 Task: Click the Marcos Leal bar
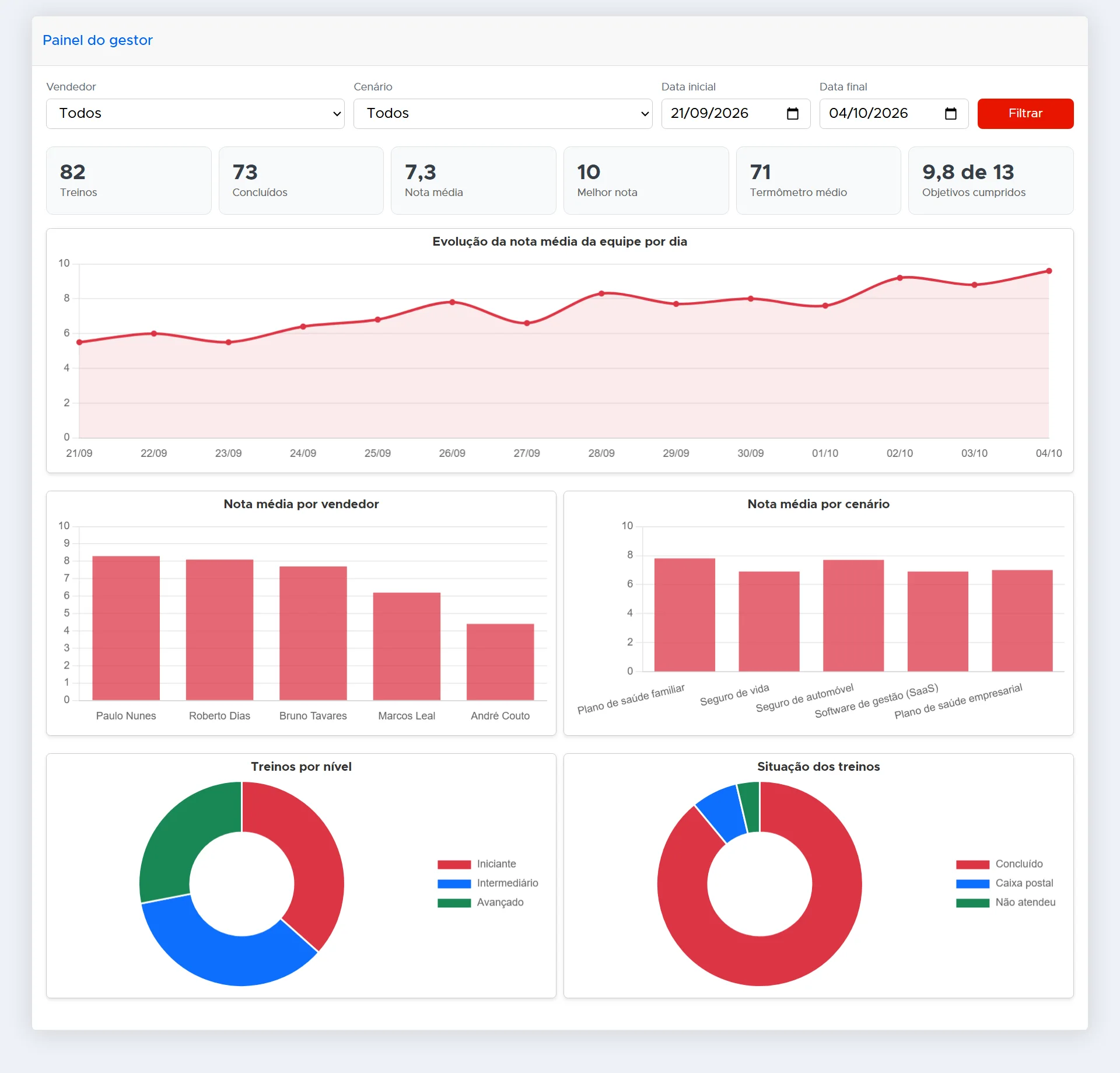[407, 646]
